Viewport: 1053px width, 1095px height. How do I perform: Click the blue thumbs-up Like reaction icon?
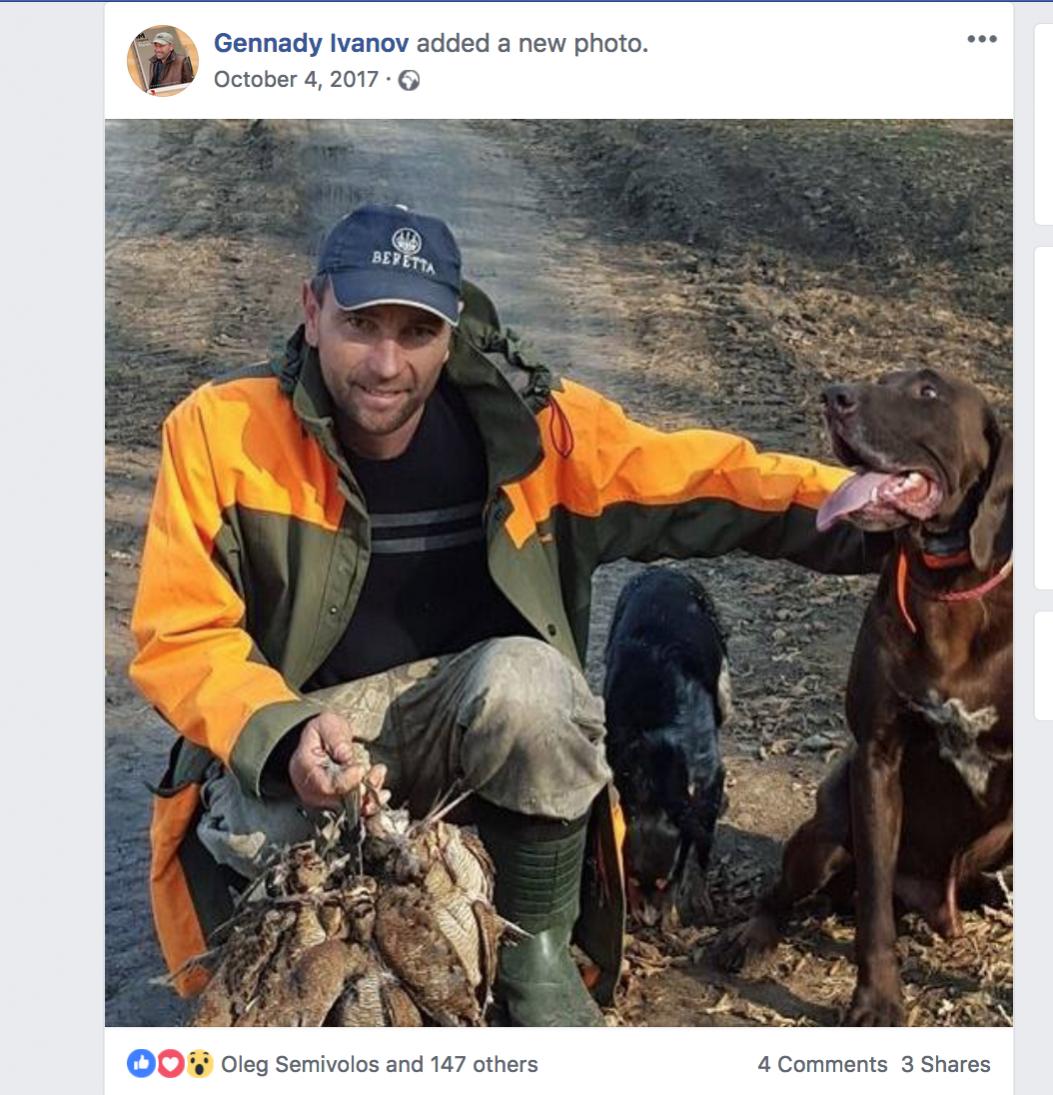[140, 1064]
